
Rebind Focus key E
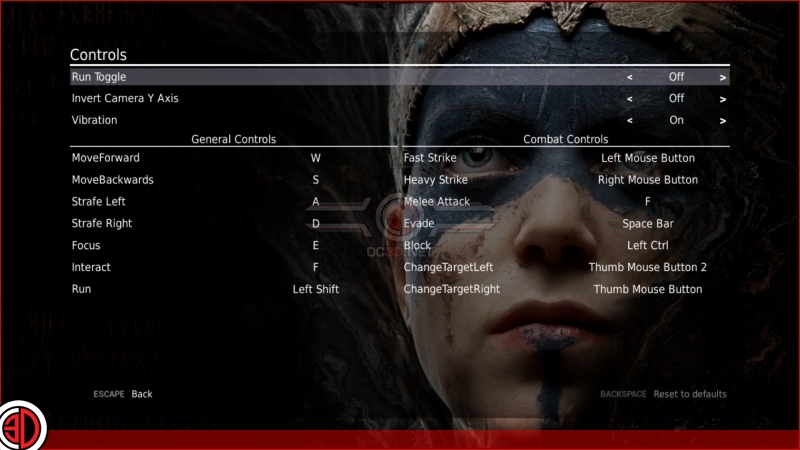(x=315, y=245)
